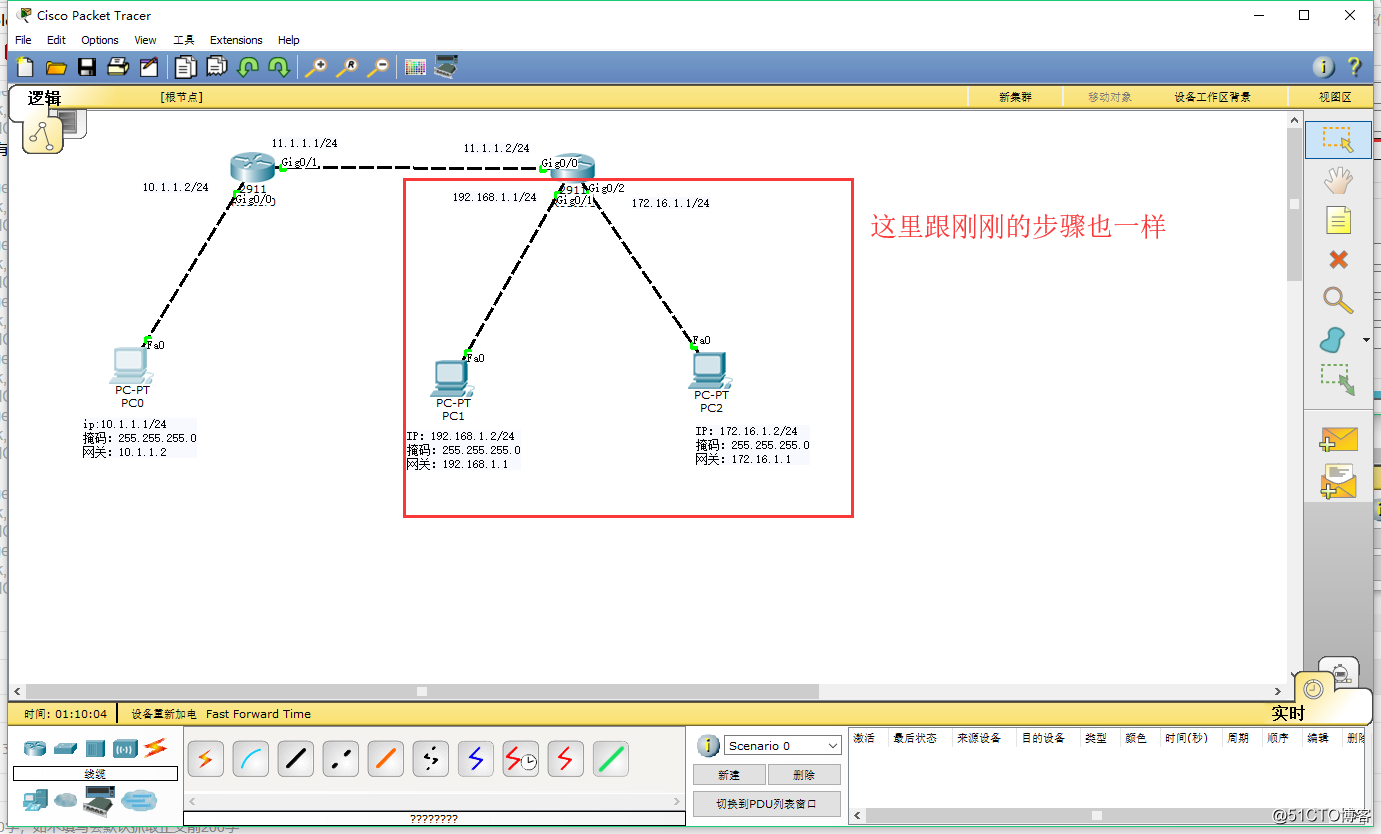This screenshot has width=1381, height=834.
Task: Select the Hubs device category
Action: pyautogui.click(x=95, y=748)
